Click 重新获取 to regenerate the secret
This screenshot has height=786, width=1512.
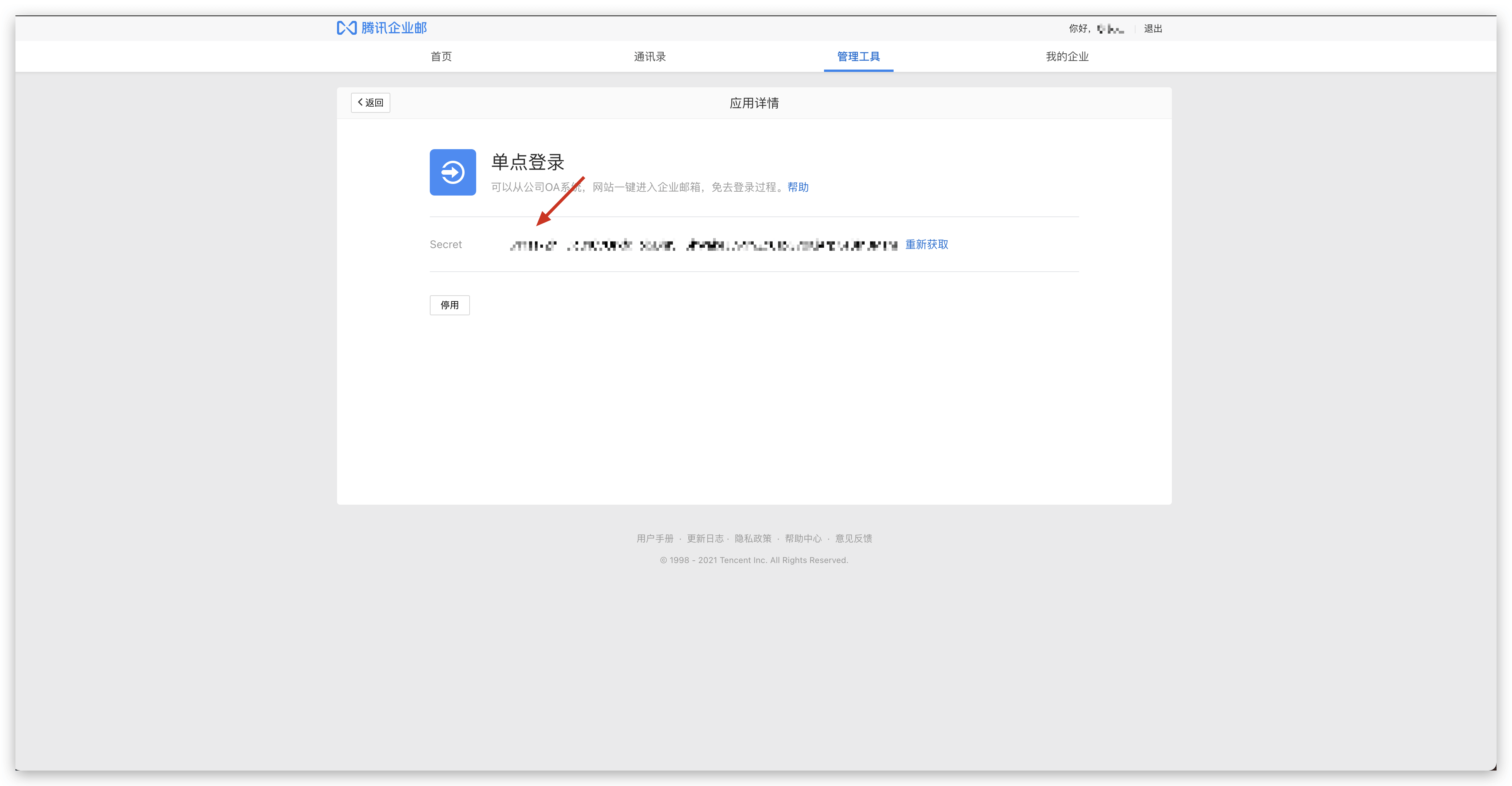pyautogui.click(x=926, y=244)
